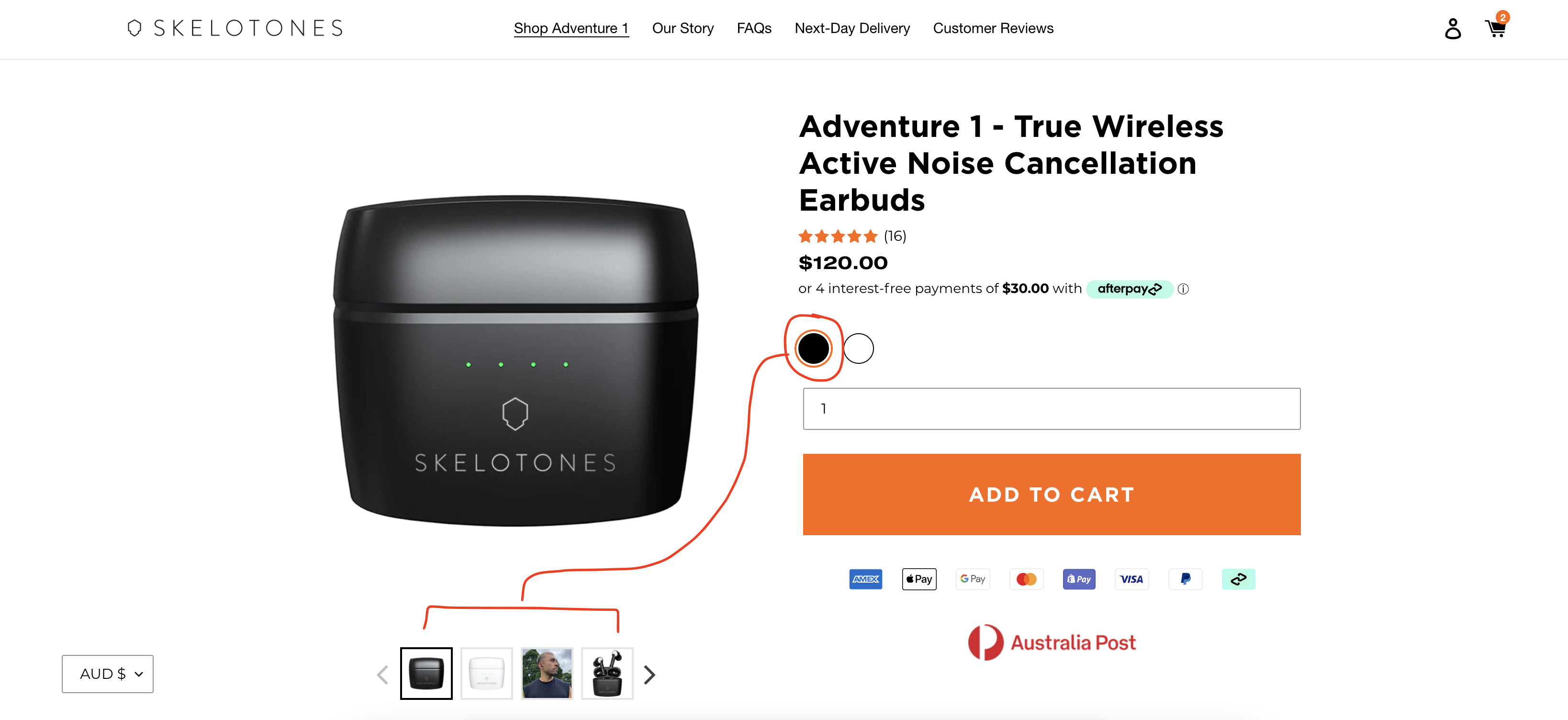1568x720 pixels.
Task: Go to previous thumbnail with left chevron
Action: coord(383,675)
